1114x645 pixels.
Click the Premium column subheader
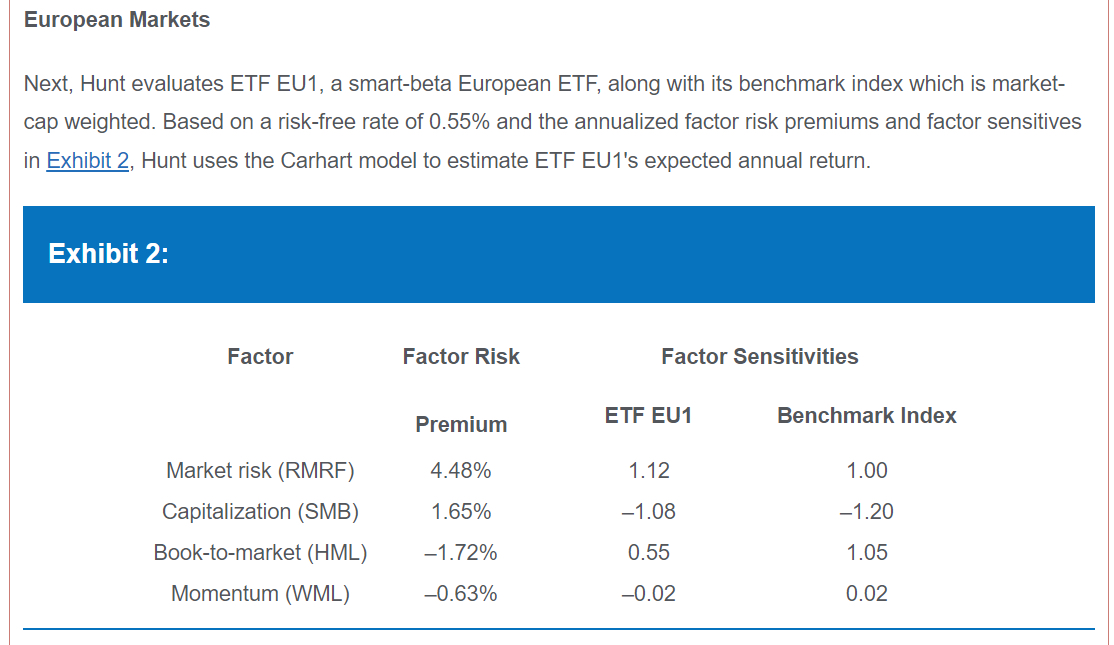(x=461, y=425)
